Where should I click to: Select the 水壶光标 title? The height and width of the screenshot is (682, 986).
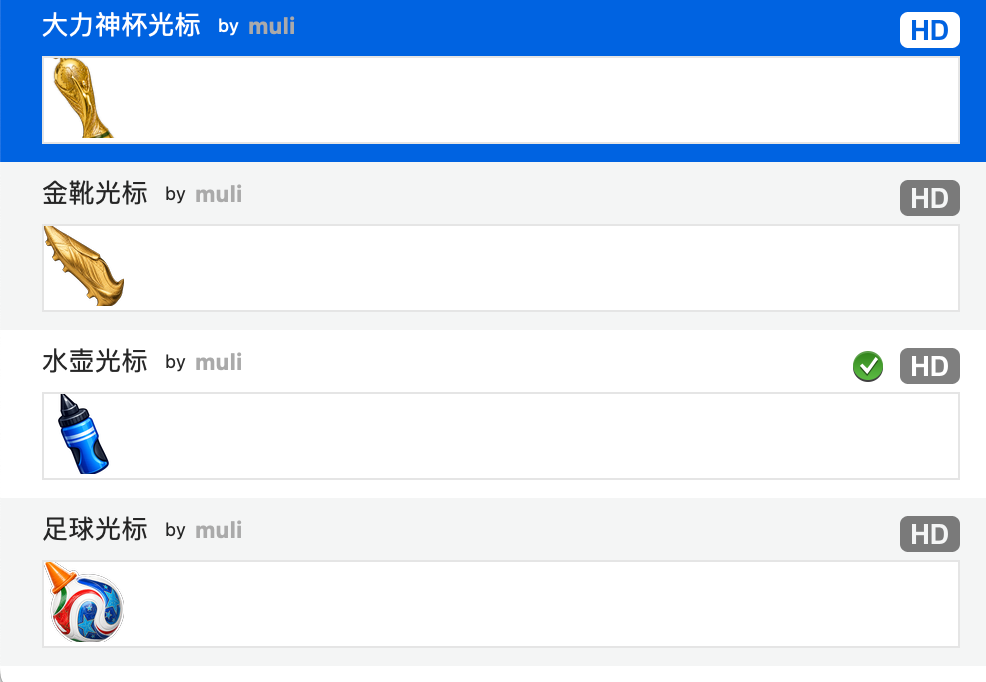95,361
